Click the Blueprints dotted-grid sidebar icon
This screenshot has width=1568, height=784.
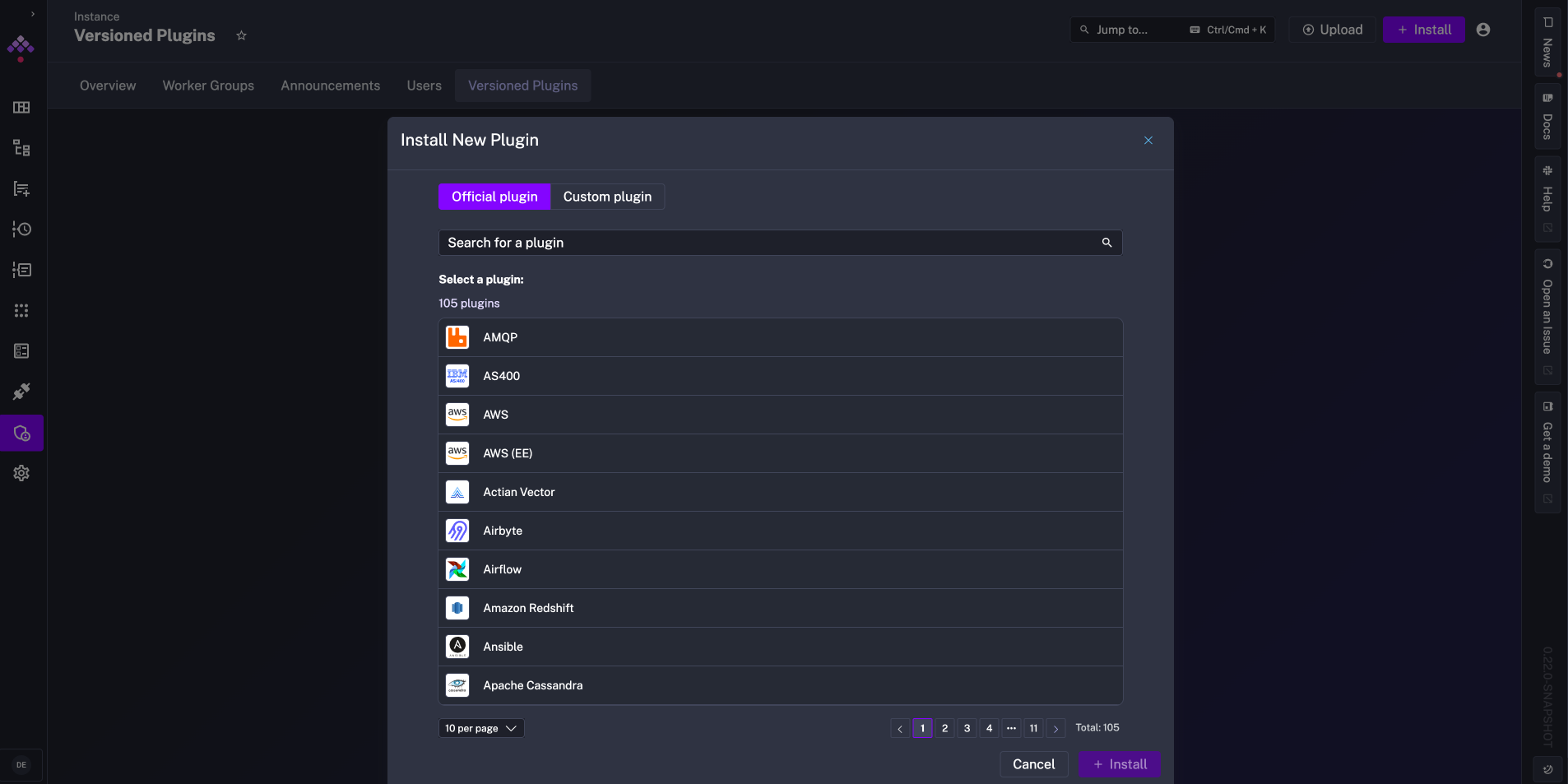pos(22,310)
